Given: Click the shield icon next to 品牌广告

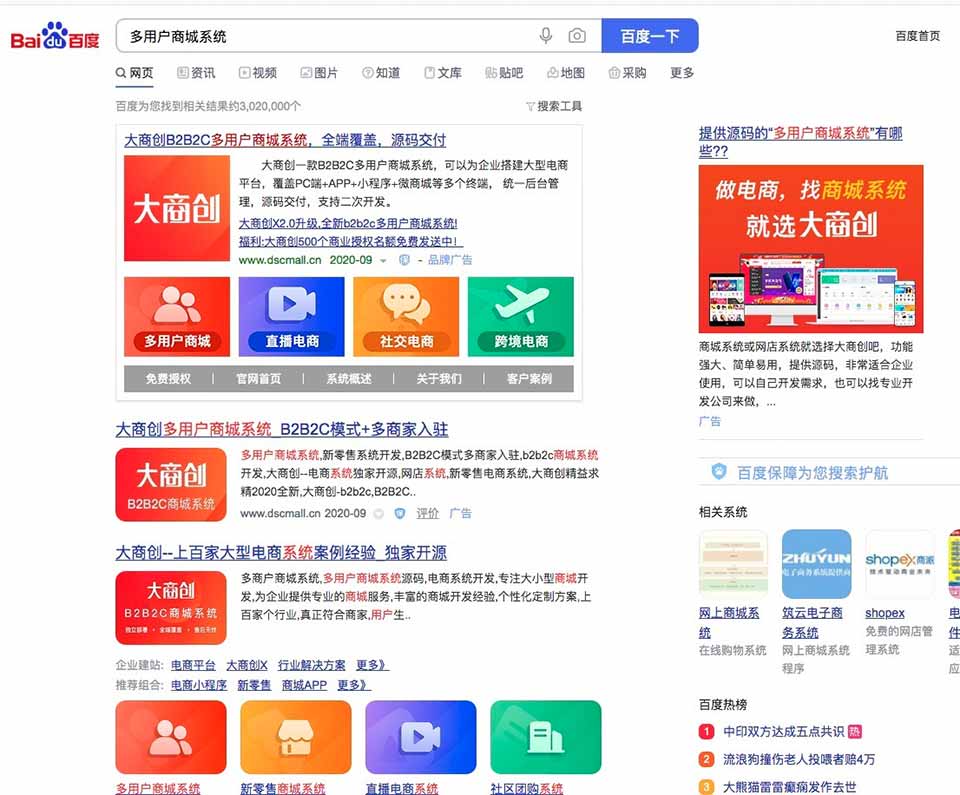Looking at the screenshot, I should [x=404, y=260].
